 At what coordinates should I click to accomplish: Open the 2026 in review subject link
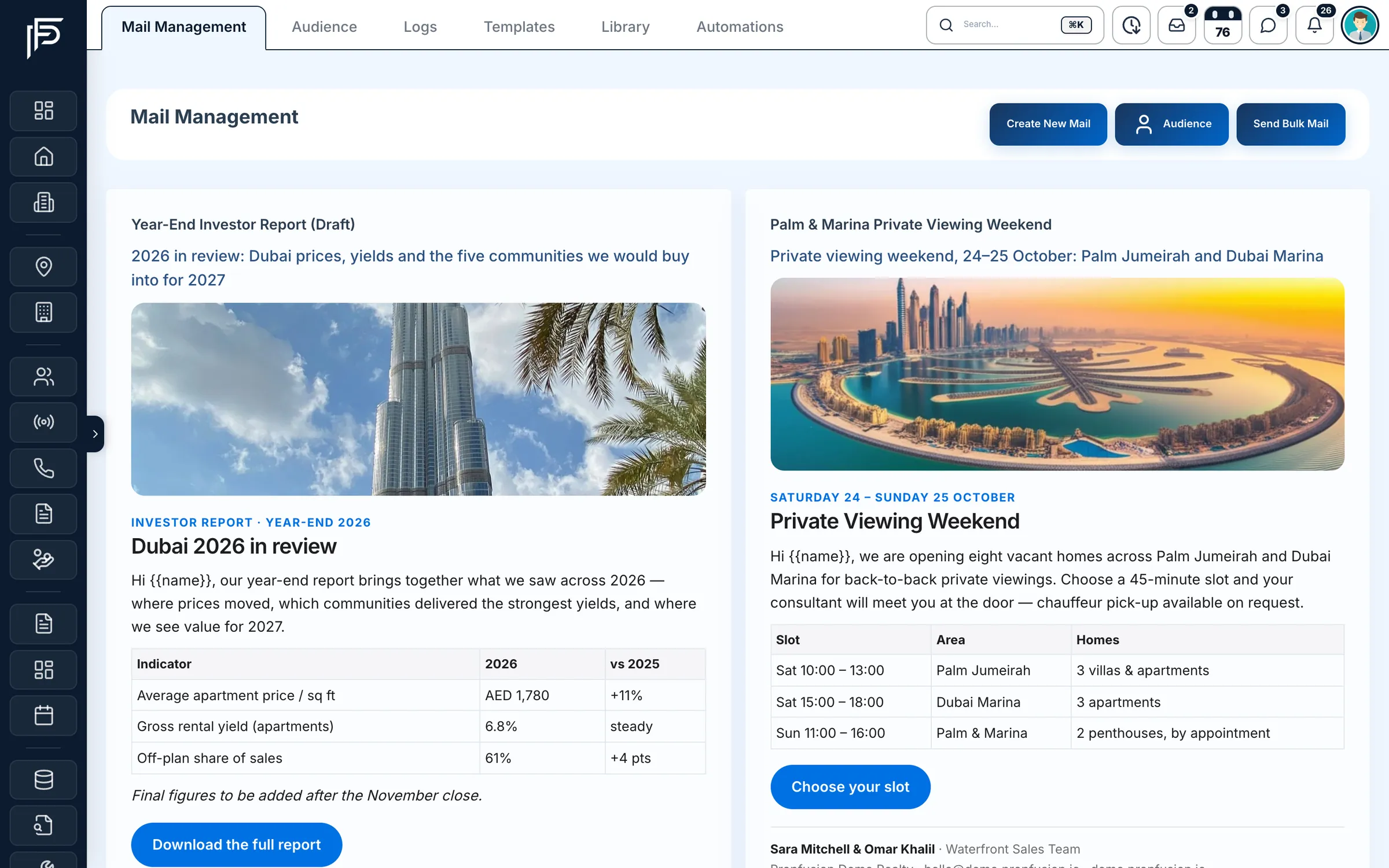pos(410,268)
